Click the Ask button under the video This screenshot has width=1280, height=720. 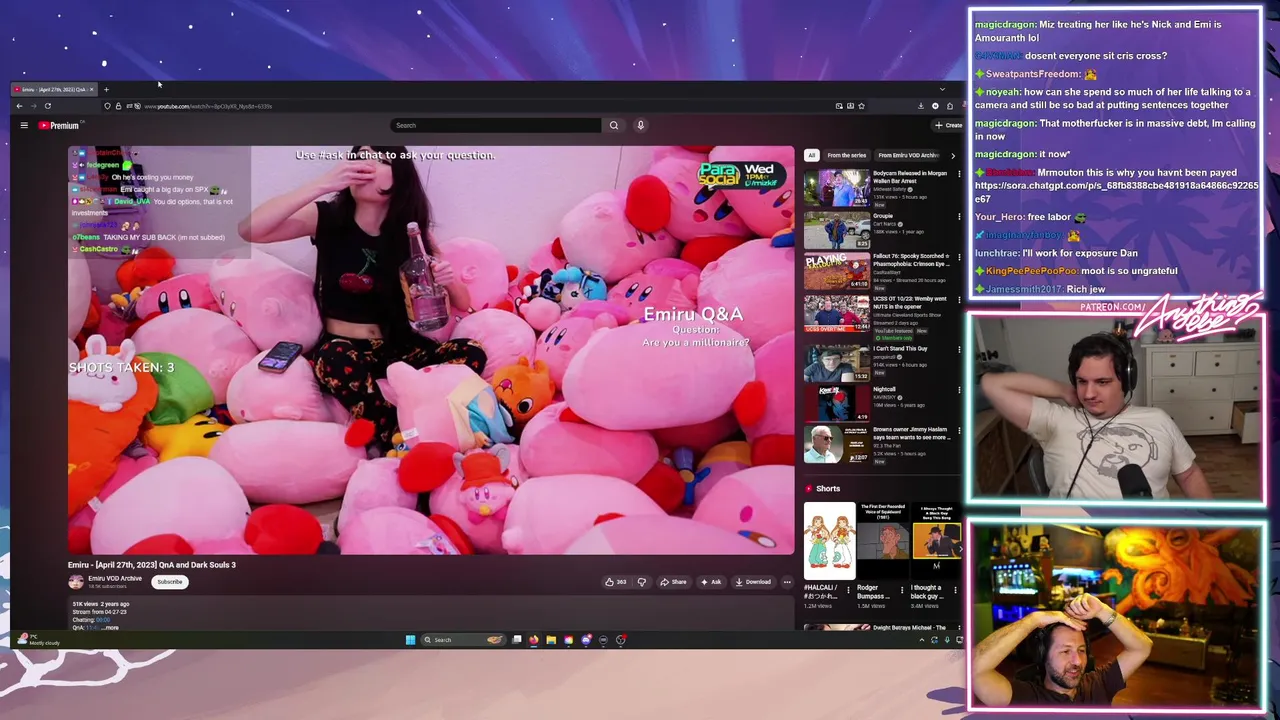pyautogui.click(x=711, y=582)
